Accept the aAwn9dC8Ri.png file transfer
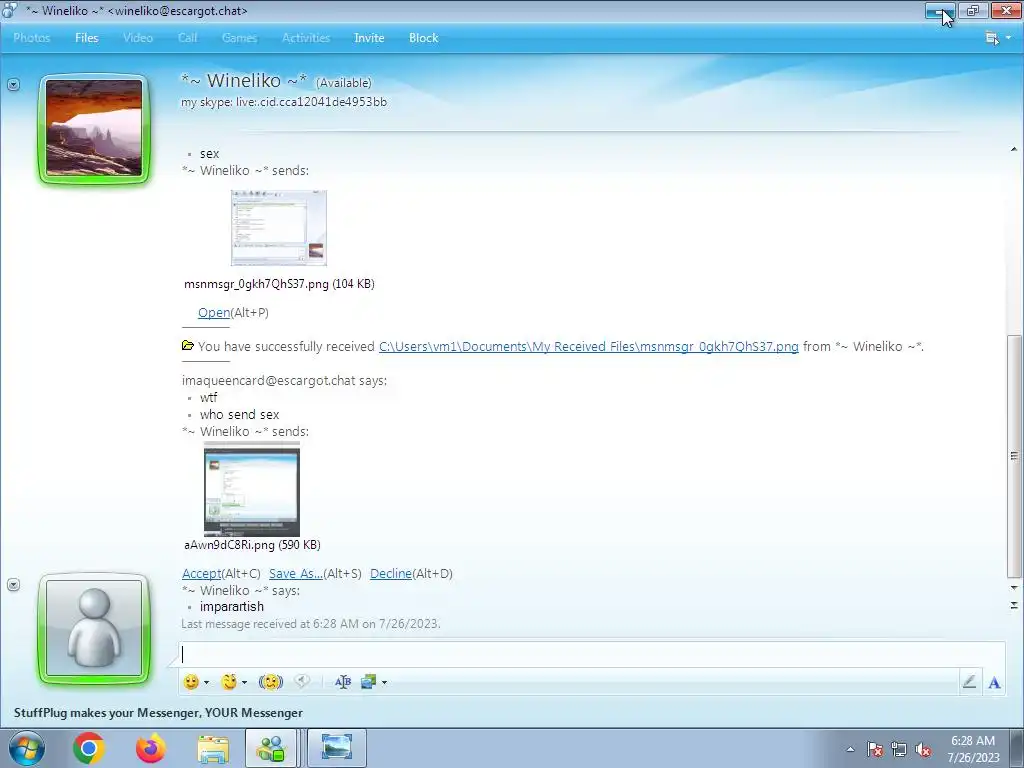 click(x=201, y=573)
